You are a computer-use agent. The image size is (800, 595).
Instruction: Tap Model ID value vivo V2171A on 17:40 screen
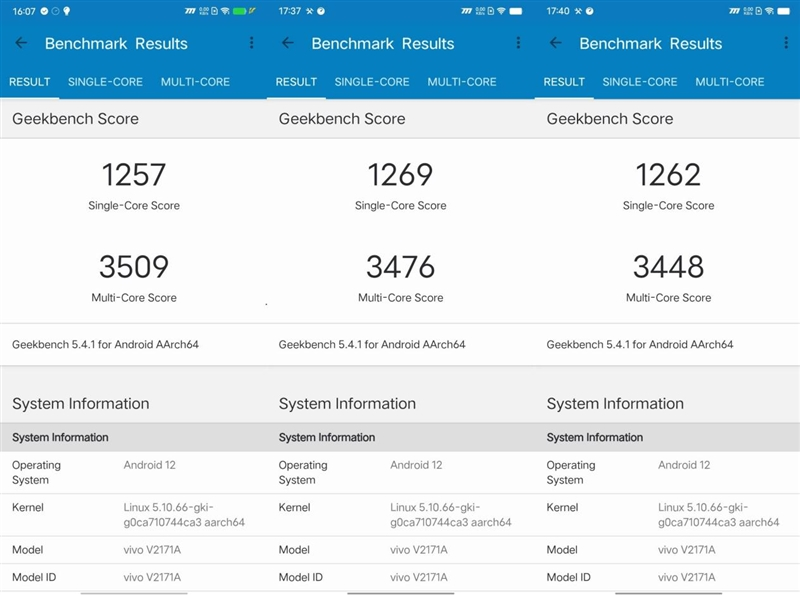[x=687, y=577]
